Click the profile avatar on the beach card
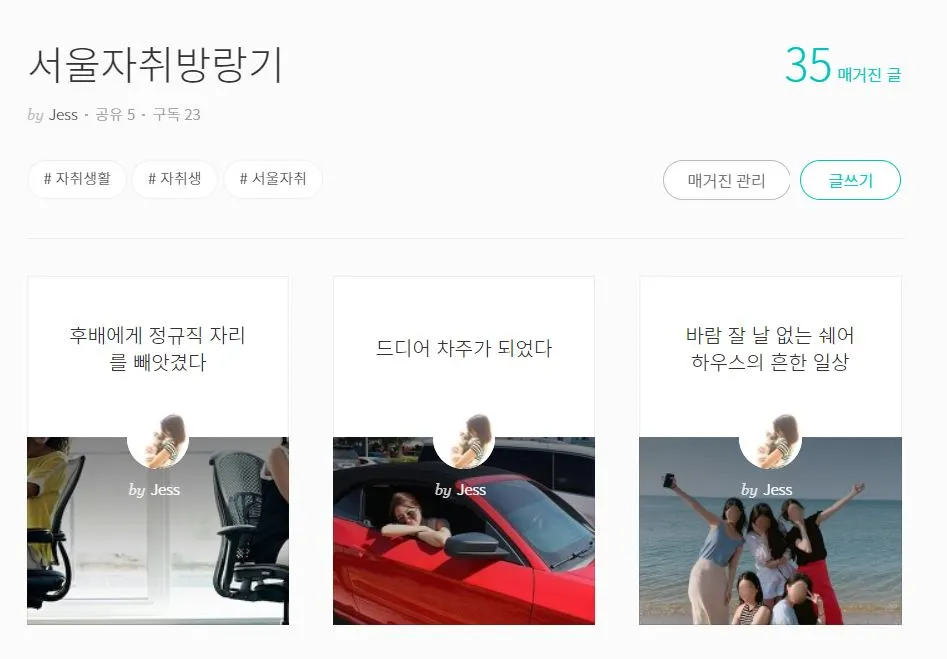947x659 pixels. pyautogui.click(x=770, y=440)
